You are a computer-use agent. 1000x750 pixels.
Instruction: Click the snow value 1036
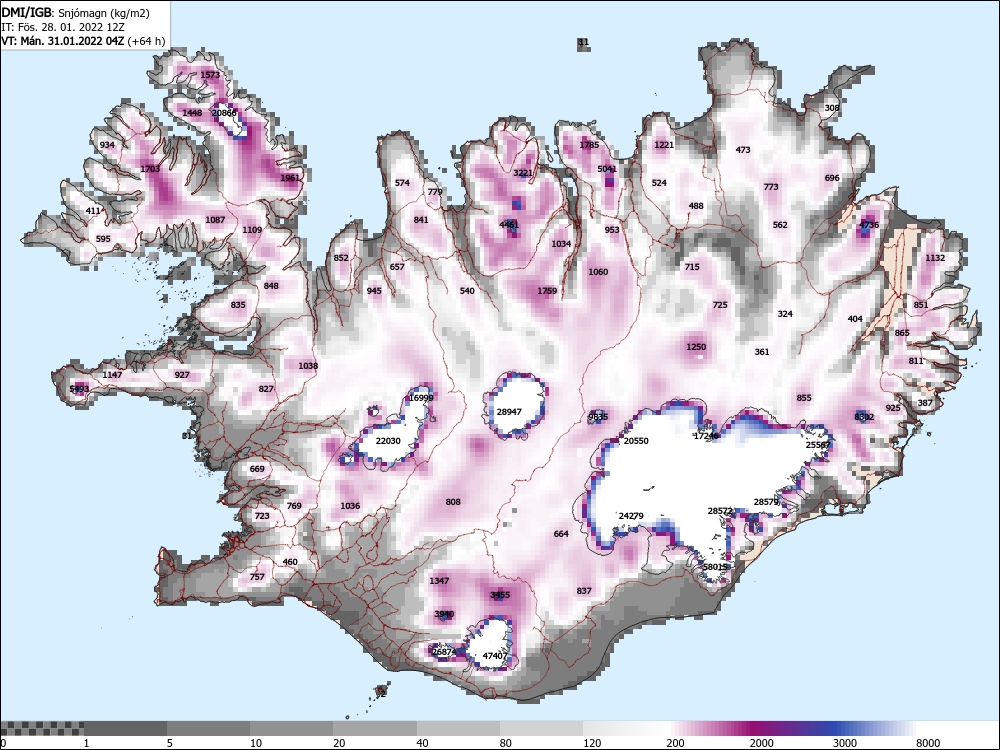tap(350, 506)
